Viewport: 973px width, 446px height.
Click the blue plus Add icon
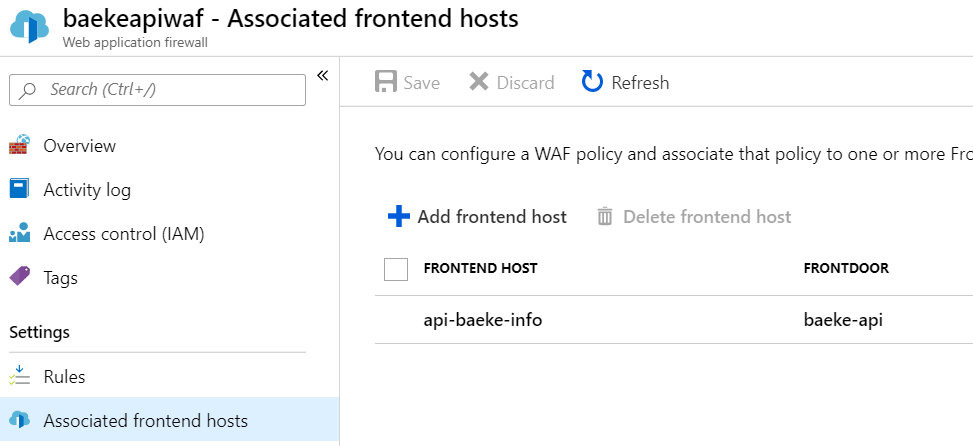coord(398,216)
